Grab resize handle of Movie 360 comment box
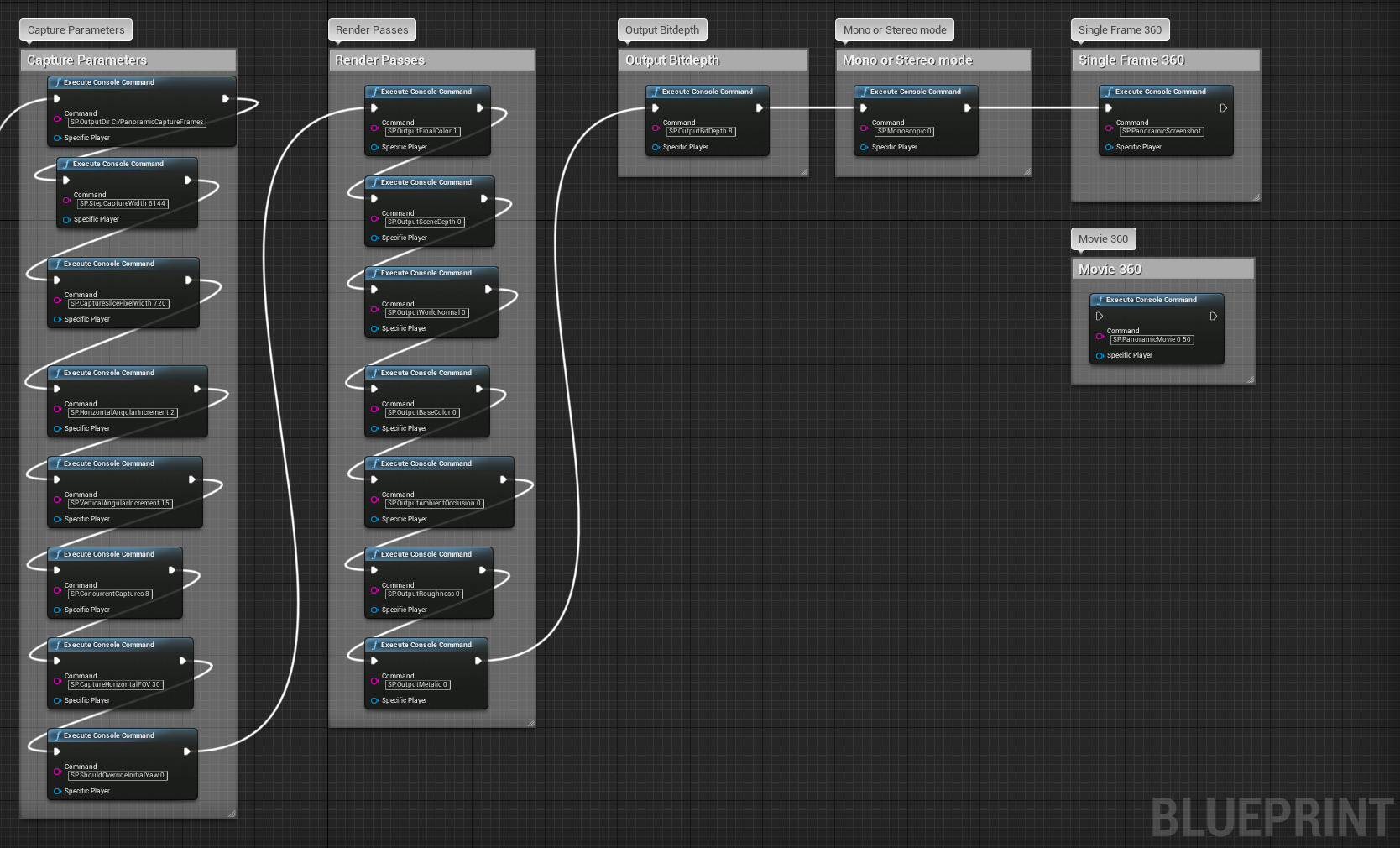 1250,380
